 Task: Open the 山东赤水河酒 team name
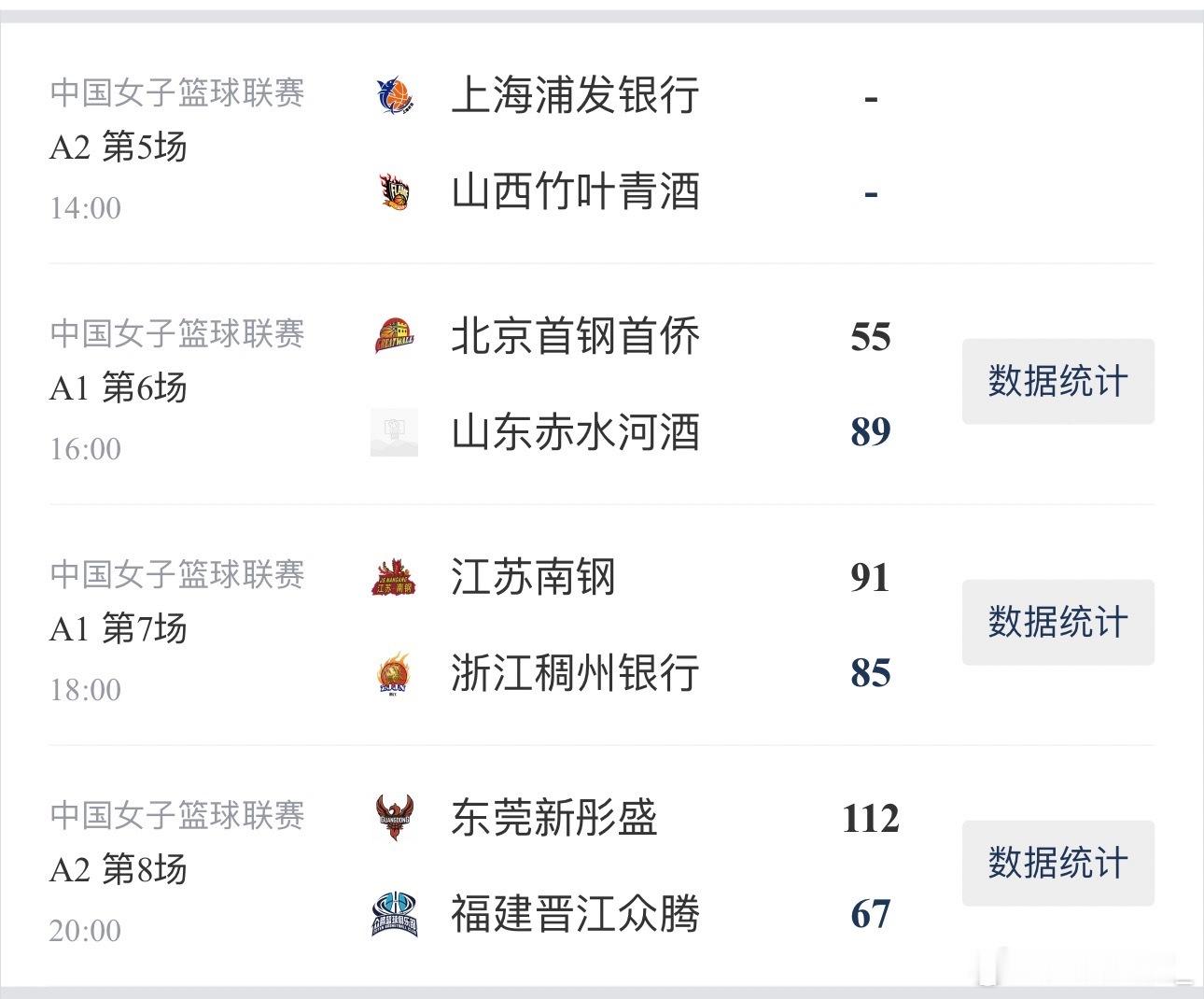[575, 432]
